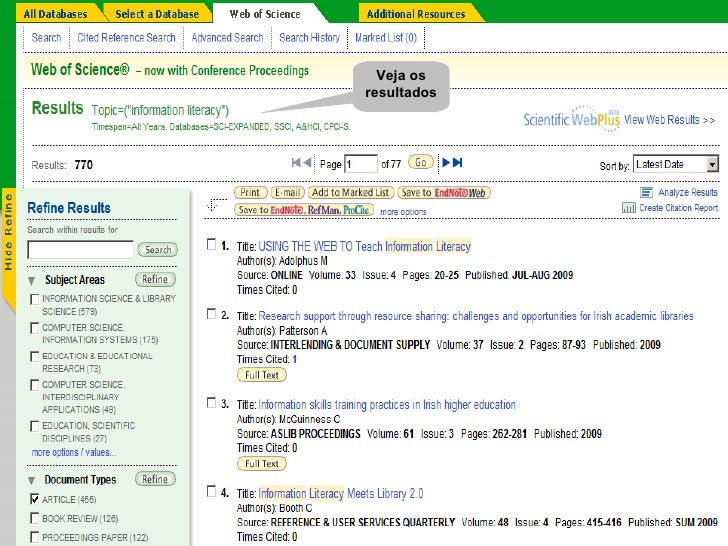Check Education & Educational Research box
This screenshot has width=728, height=546.
pyautogui.click(x=34, y=357)
